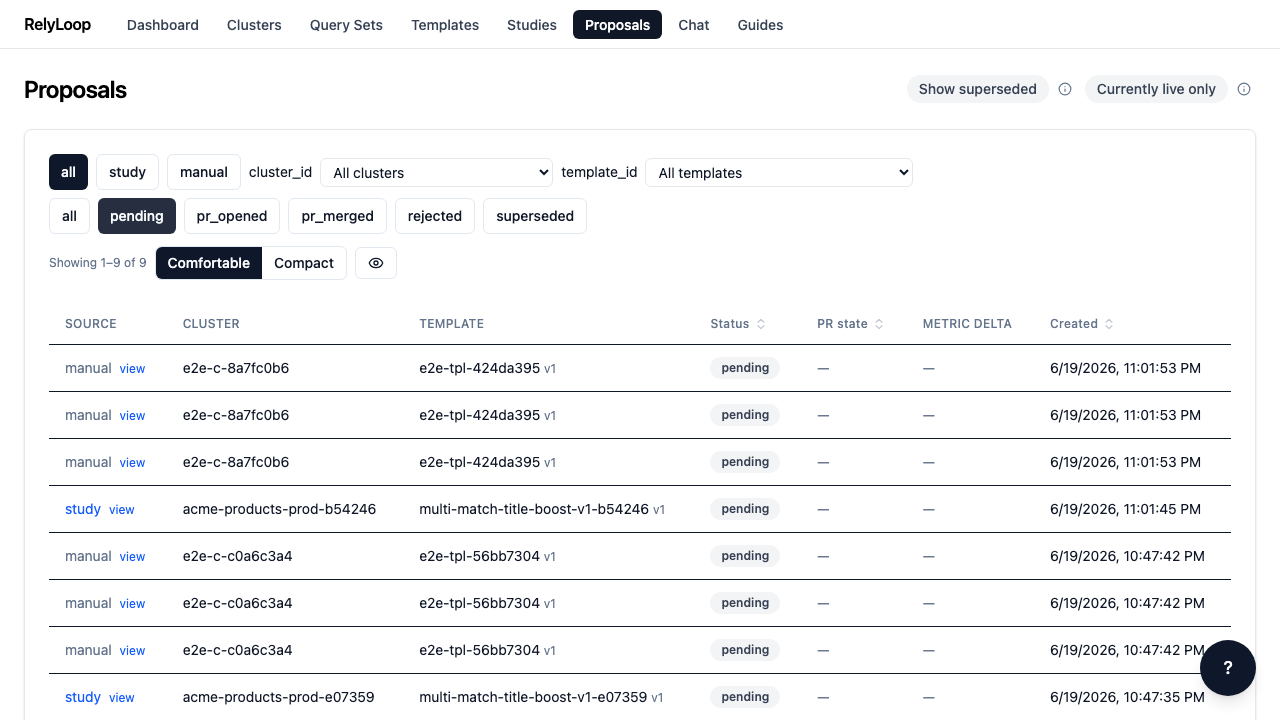Open study link for acme-products-prod-b54246
The width and height of the screenshot is (1280, 720).
click(x=83, y=509)
